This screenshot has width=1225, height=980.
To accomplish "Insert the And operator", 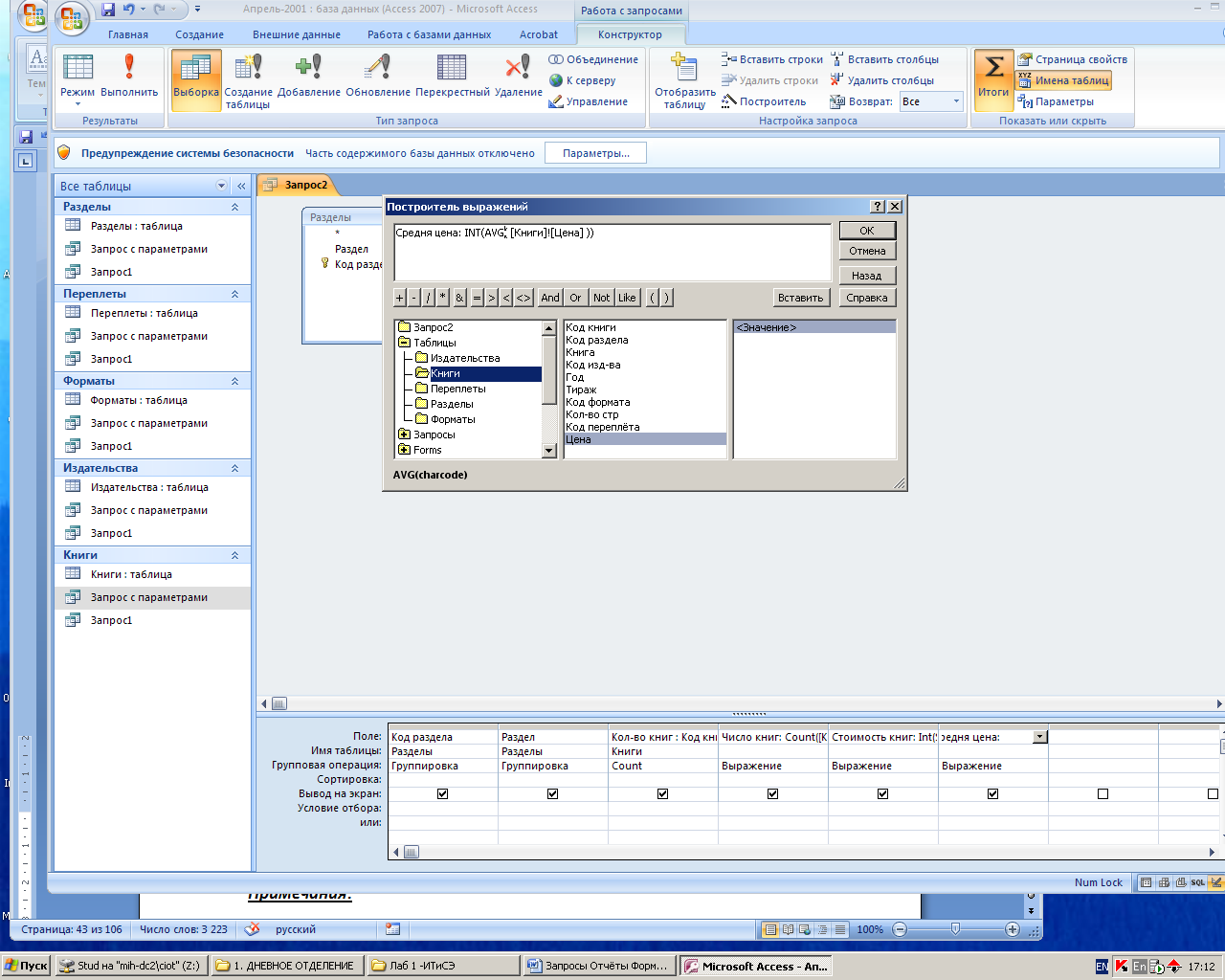I will [550, 298].
